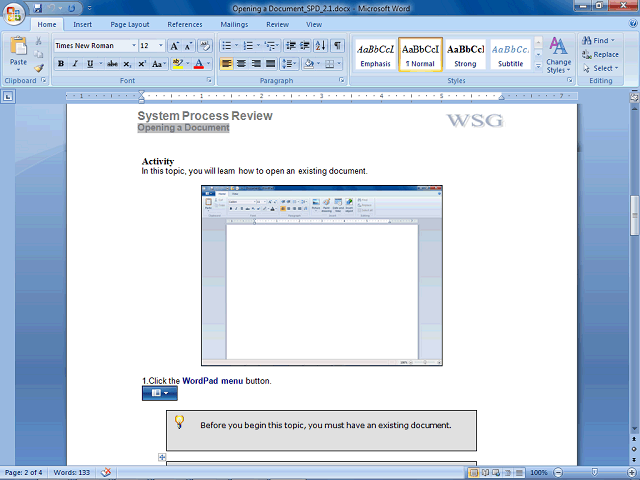The width and height of the screenshot is (640, 480).
Task: Center the paragraph text
Action: 241,64
